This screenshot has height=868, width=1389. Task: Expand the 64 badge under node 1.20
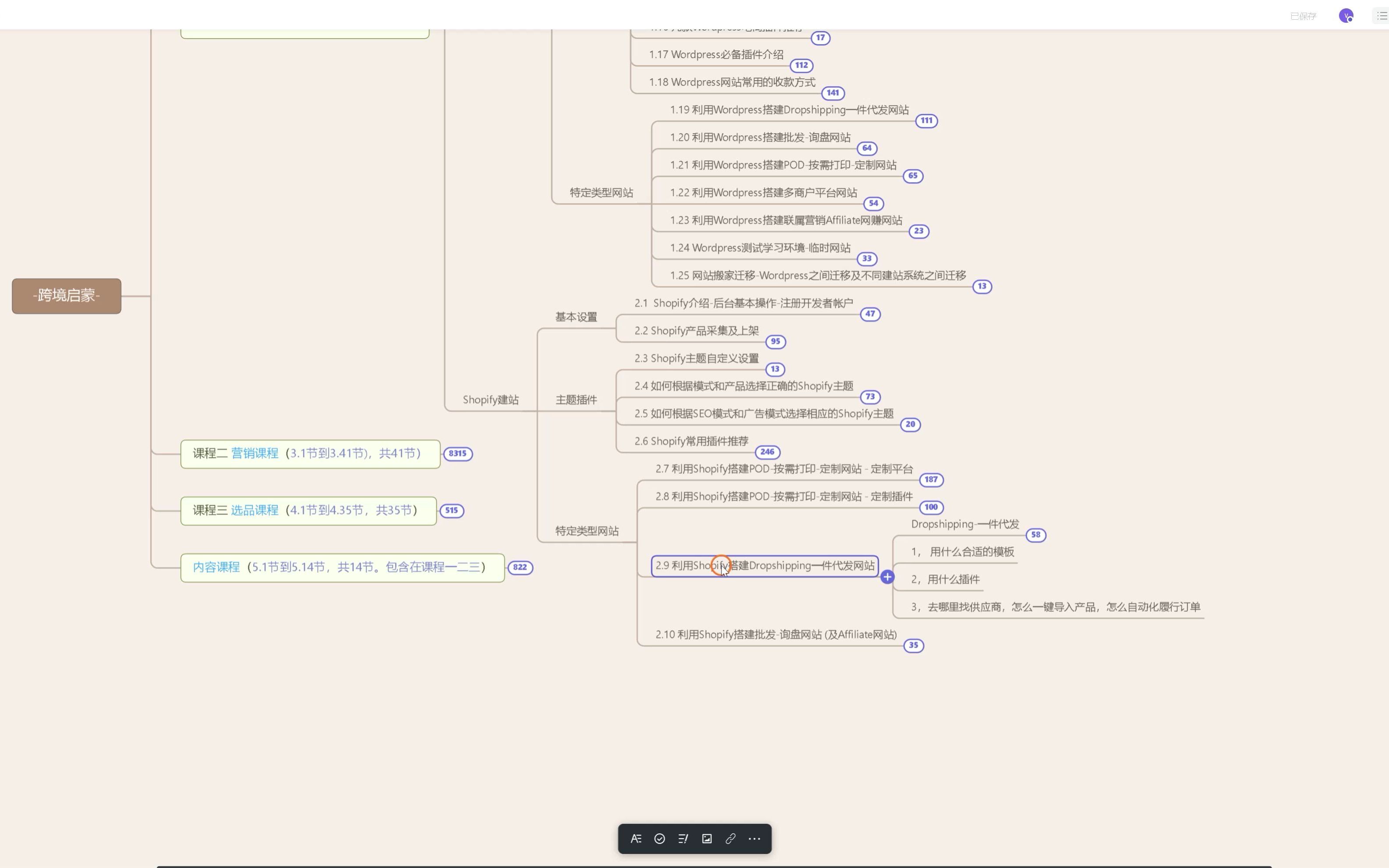[x=867, y=148]
